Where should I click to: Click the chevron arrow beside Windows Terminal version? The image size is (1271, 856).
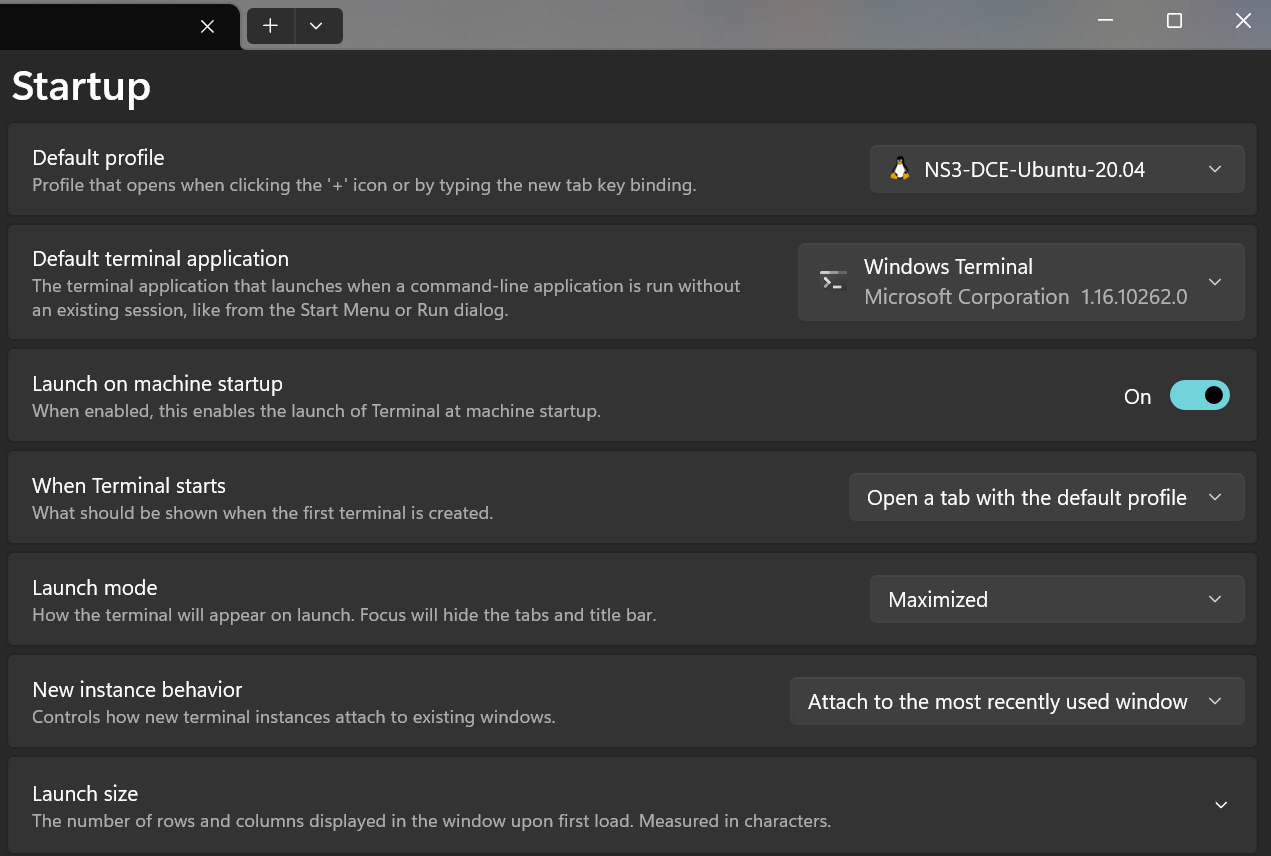pyautogui.click(x=1215, y=282)
